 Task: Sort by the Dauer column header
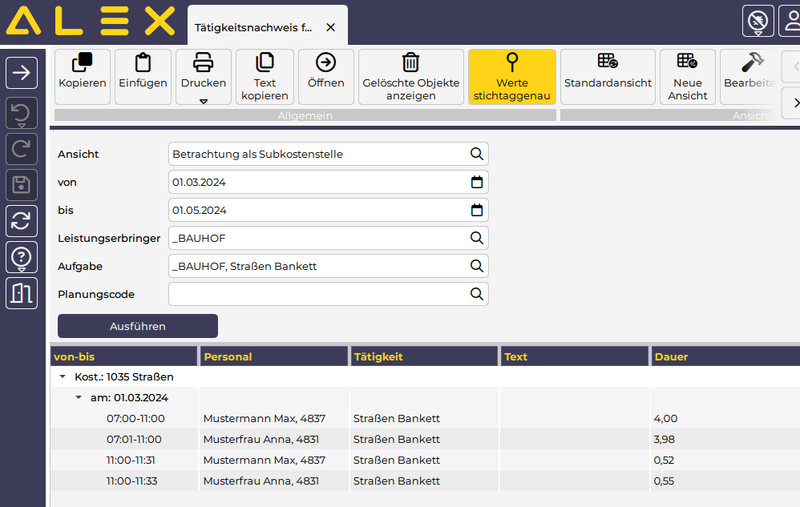[x=720, y=356]
